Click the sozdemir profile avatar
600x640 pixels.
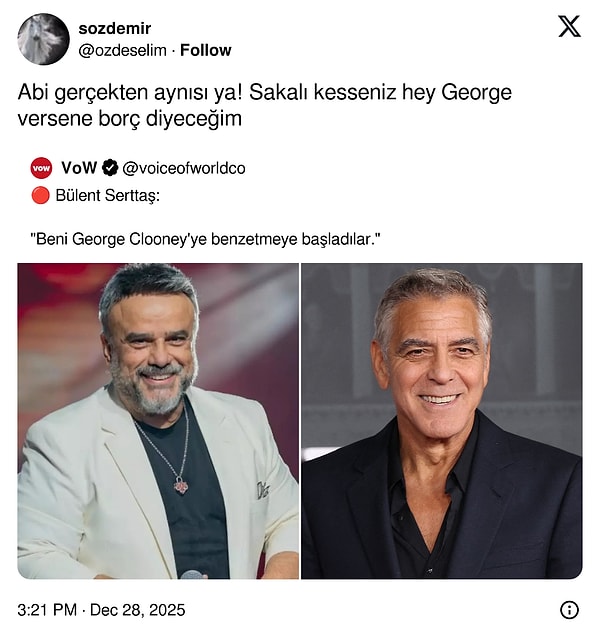pos(43,39)
